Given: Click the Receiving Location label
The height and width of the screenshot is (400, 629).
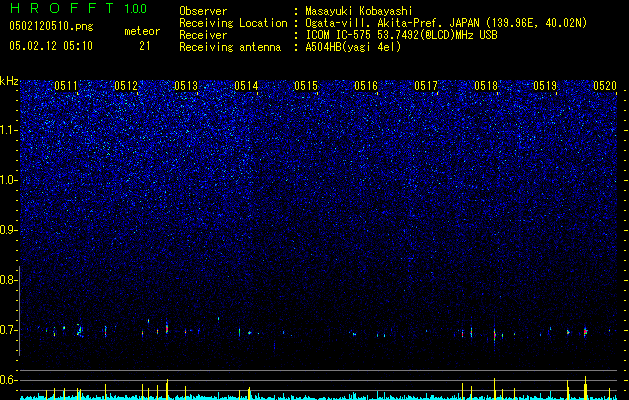Looking at the screenshot, I should (x=233, y=23).
